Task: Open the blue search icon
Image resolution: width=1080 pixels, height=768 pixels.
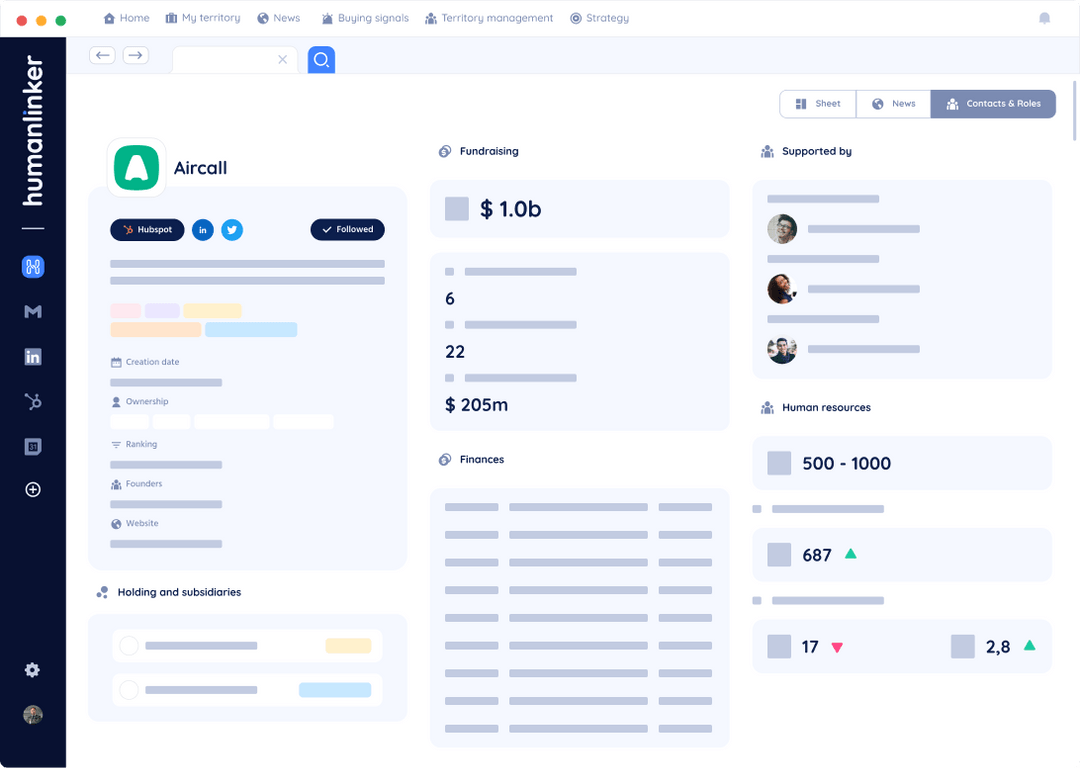Action: 321,60
